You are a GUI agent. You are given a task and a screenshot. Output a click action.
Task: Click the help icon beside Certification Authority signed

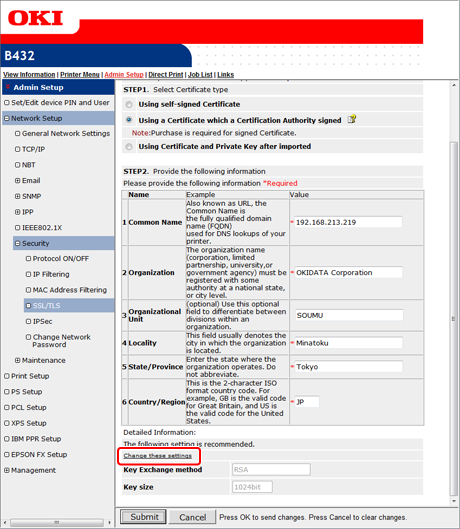[352, 119]
